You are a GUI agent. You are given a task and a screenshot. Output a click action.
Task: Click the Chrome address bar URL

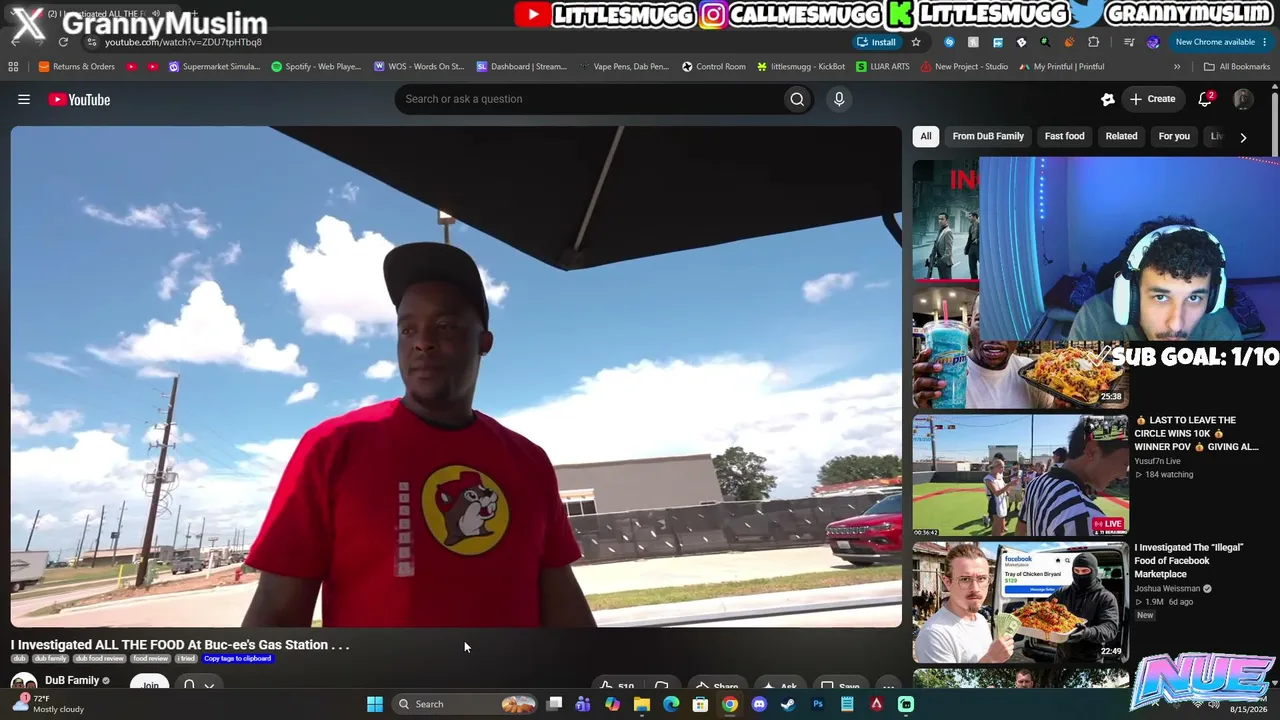(183, 42)
